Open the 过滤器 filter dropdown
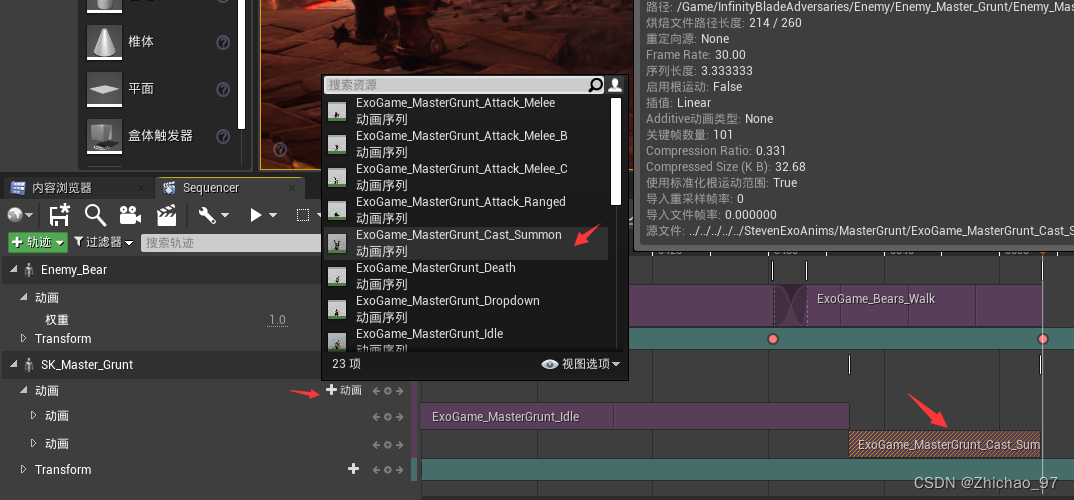The image size is (1074, 500). [104, 242]
